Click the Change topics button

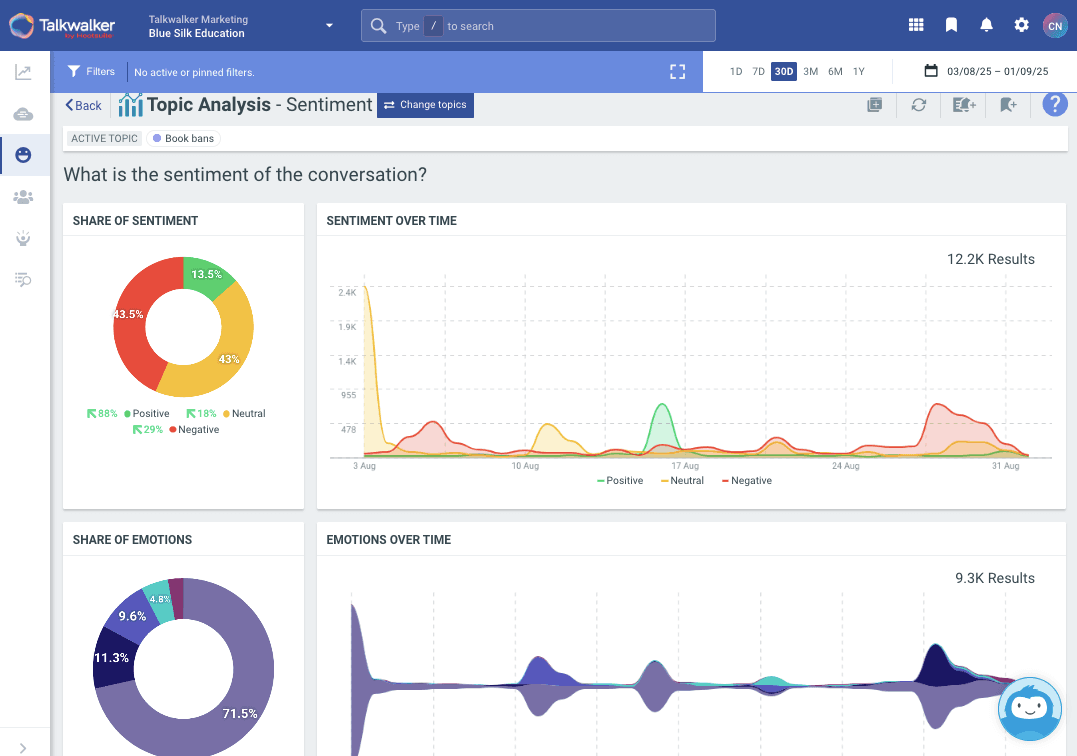(425, 105)
